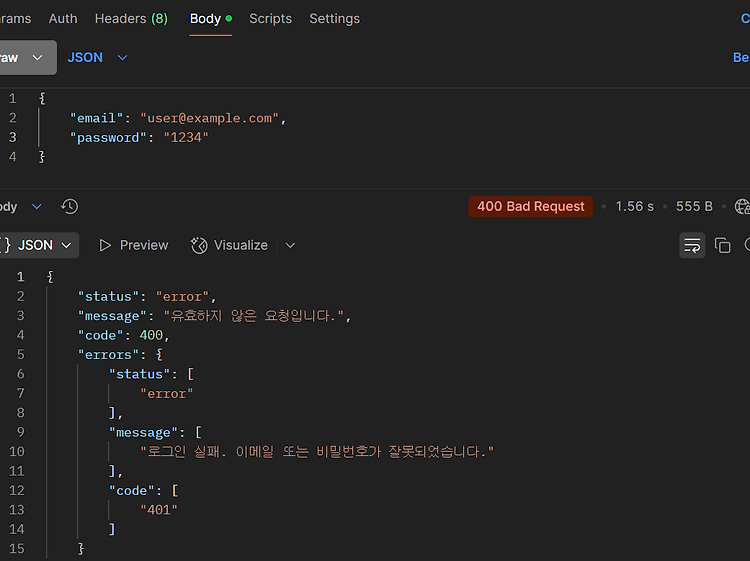Open the response history icon
Image resolution: width=750 pixels, height=561 pixels.
click(x=69, y=207)
